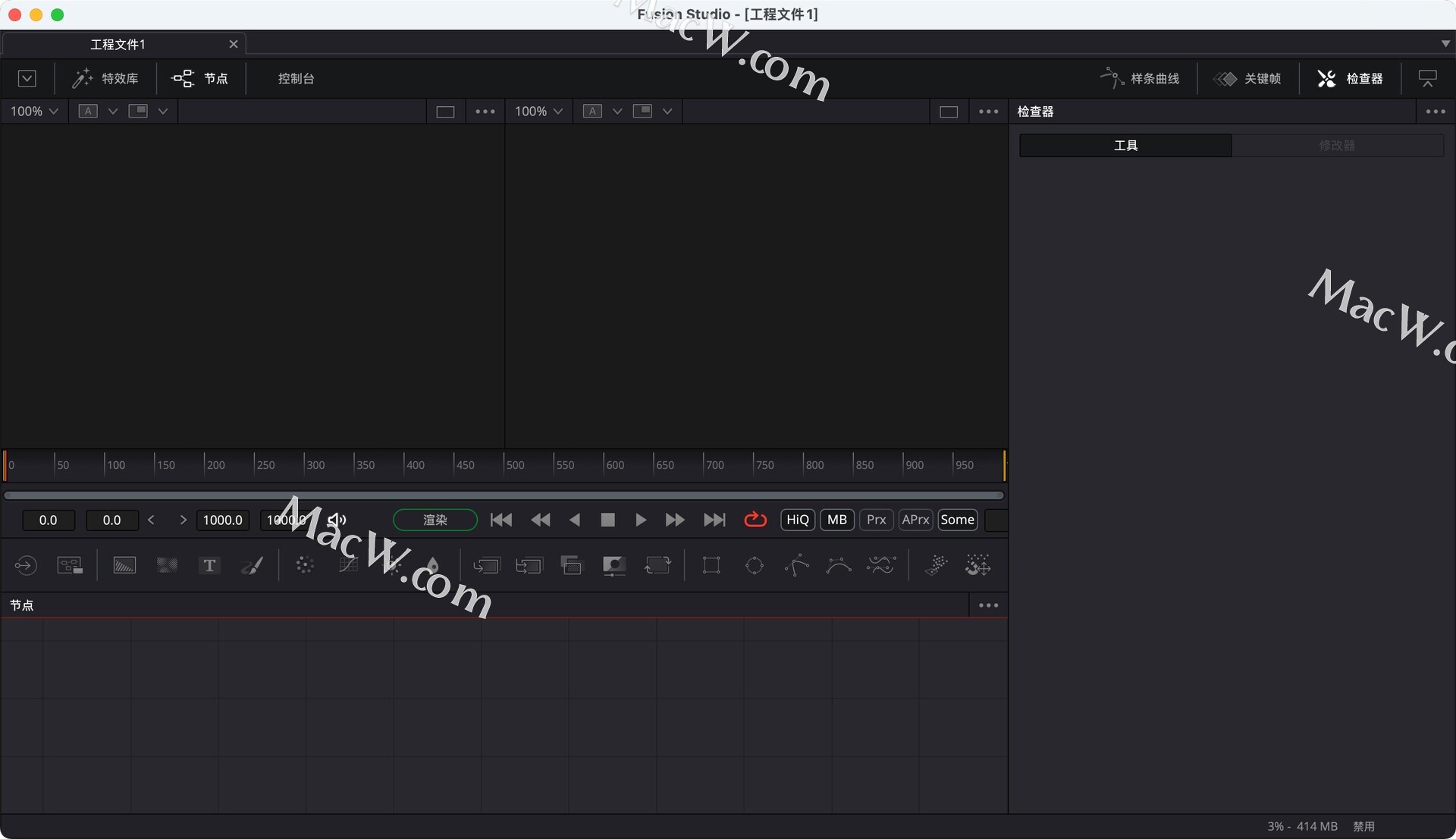Expand right viewer A buffer dropdown arrow
Image resolution: width=1456 pixels, height=839 pixels.
click(x=617, y=112)
